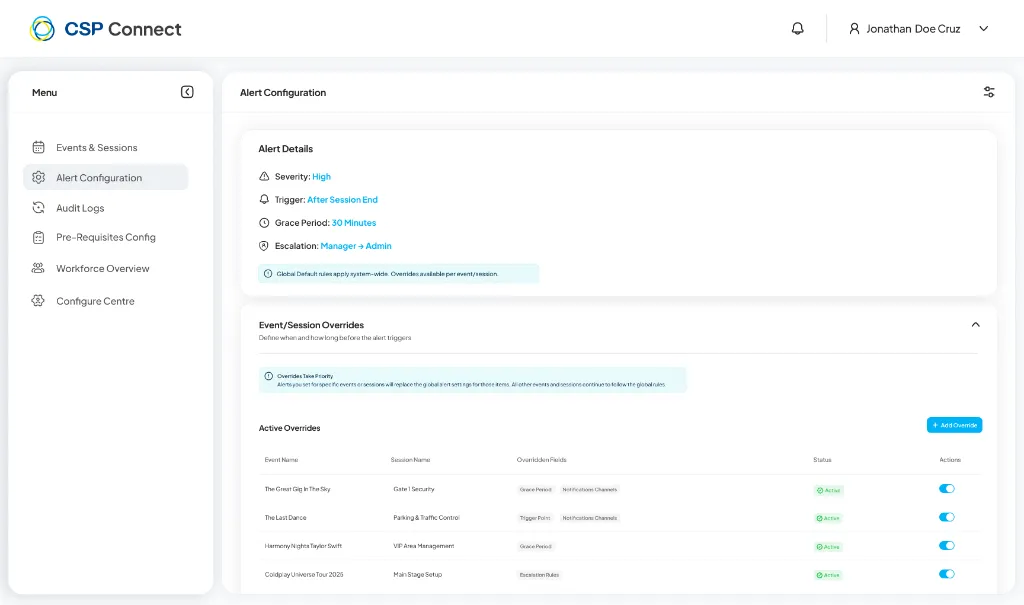Click Active status badge for VIP Area Management
This screenshot has height=605, width=1024.
pyautogui.click(x=828, y=547)
